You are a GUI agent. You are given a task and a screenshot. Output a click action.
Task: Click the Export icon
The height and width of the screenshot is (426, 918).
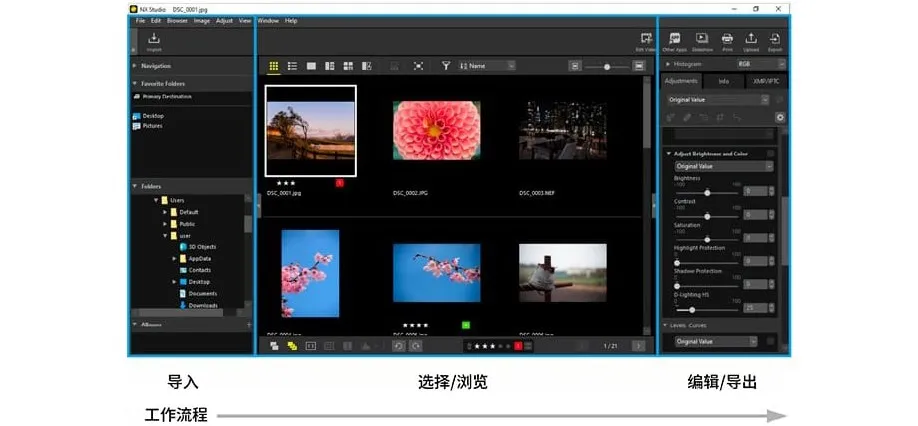point(775,39)
